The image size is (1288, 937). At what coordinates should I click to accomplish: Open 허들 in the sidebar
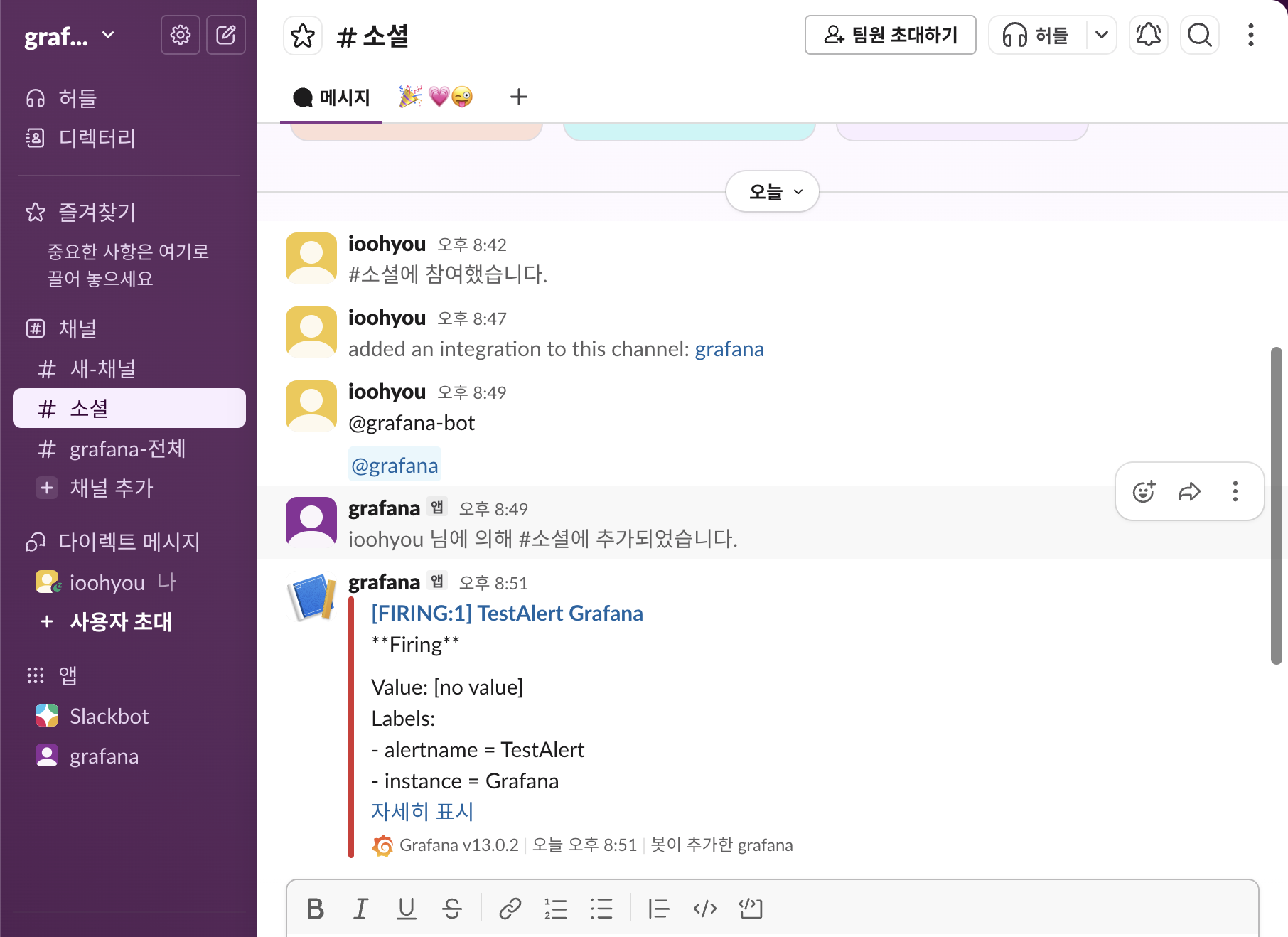[129, 98]
